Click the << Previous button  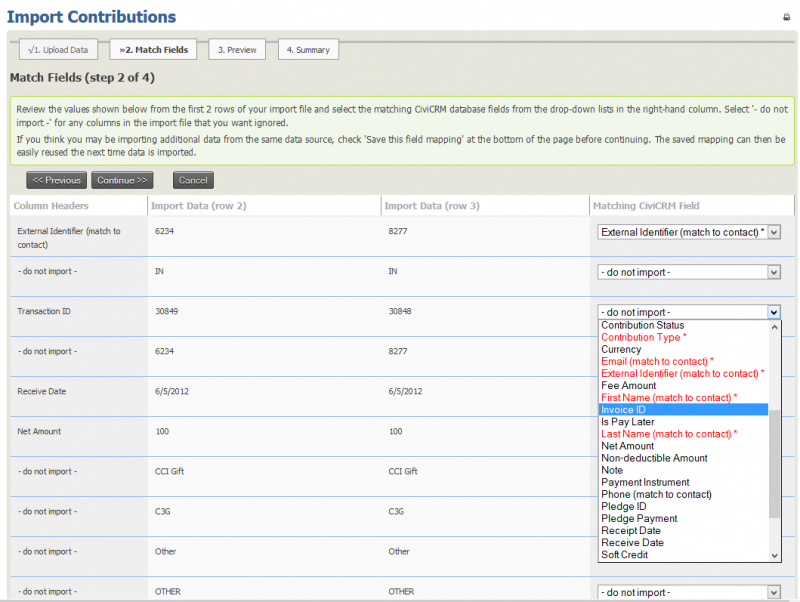click(x=57, y=180)
